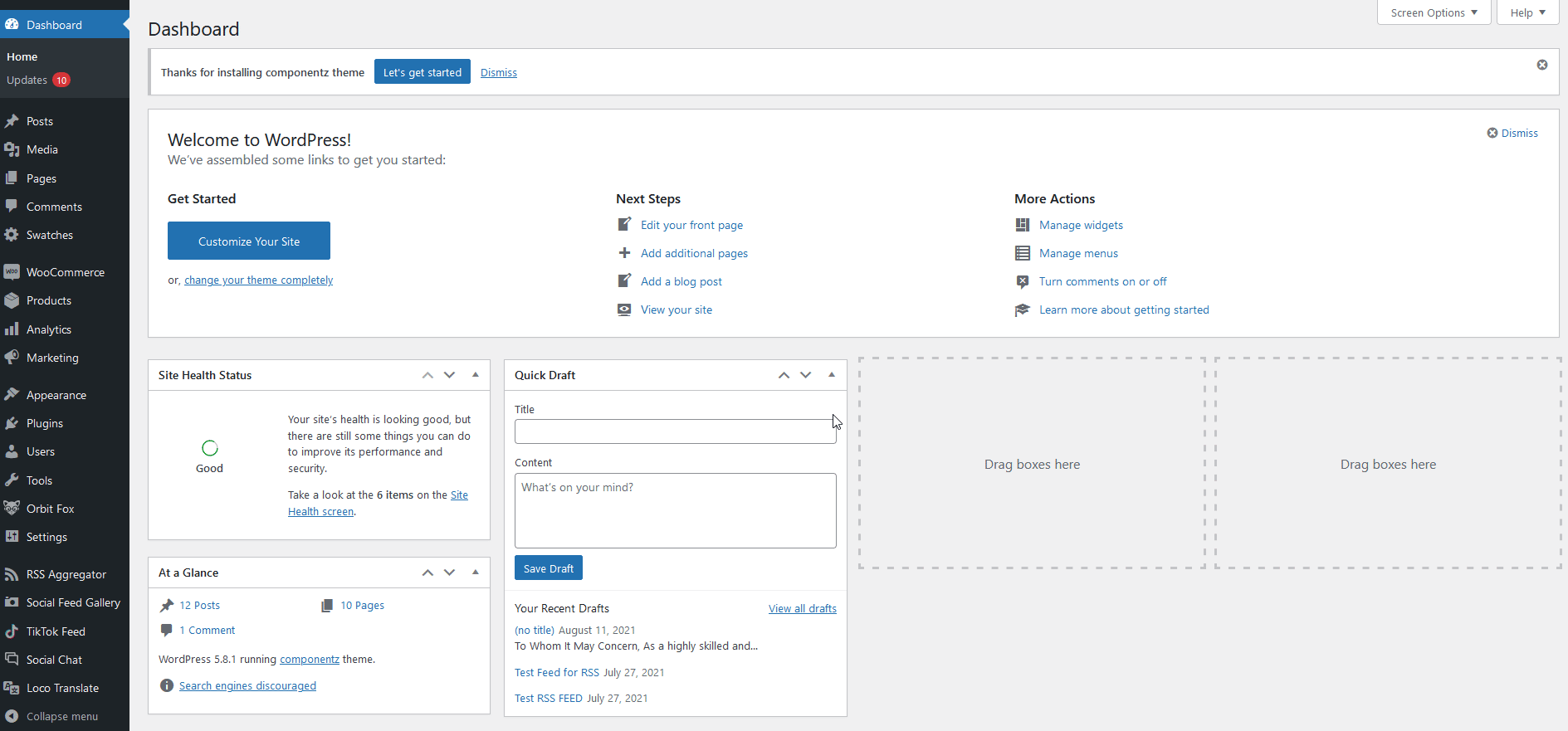Click the Products box icon
The width and height of the screenshot is (1568, 731).
click(x=12, y=300)
